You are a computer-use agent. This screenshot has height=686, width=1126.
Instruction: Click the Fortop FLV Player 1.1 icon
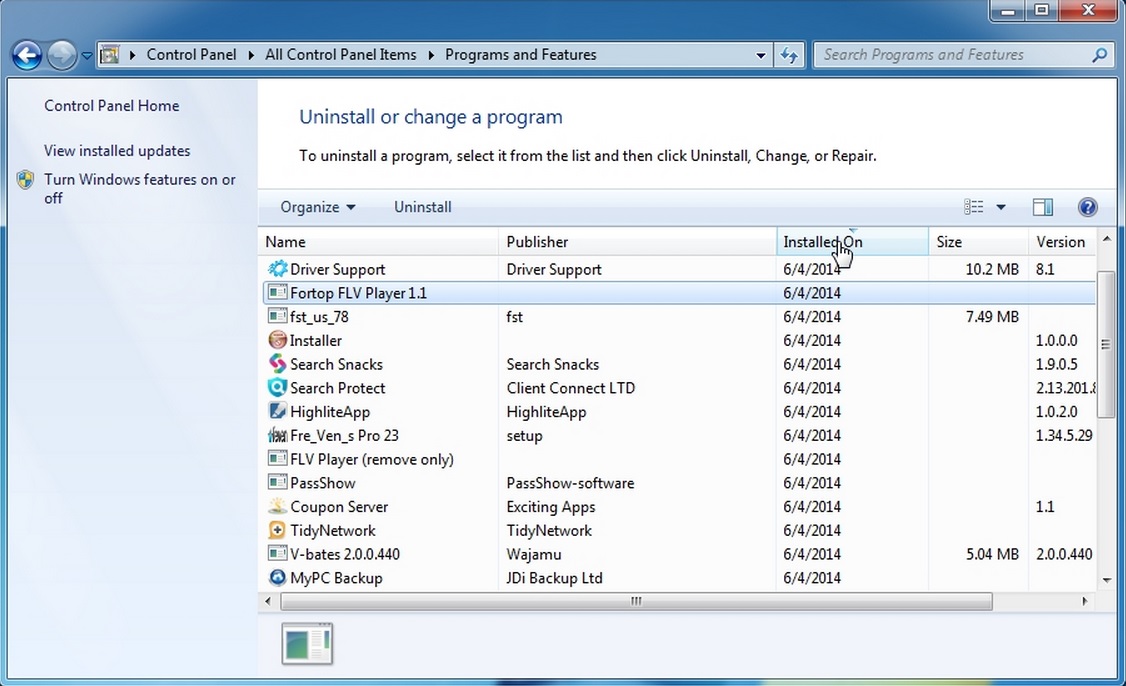tap(277, 293)
